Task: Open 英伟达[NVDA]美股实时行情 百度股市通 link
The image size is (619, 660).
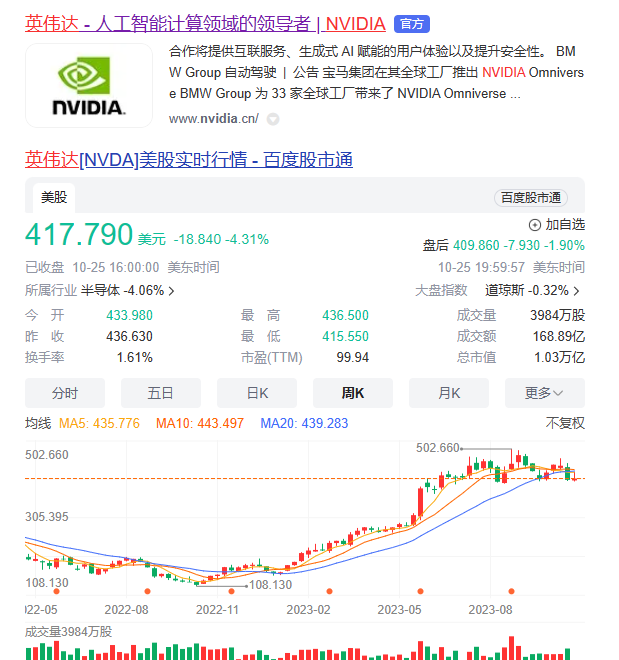Action: point(189,160)
